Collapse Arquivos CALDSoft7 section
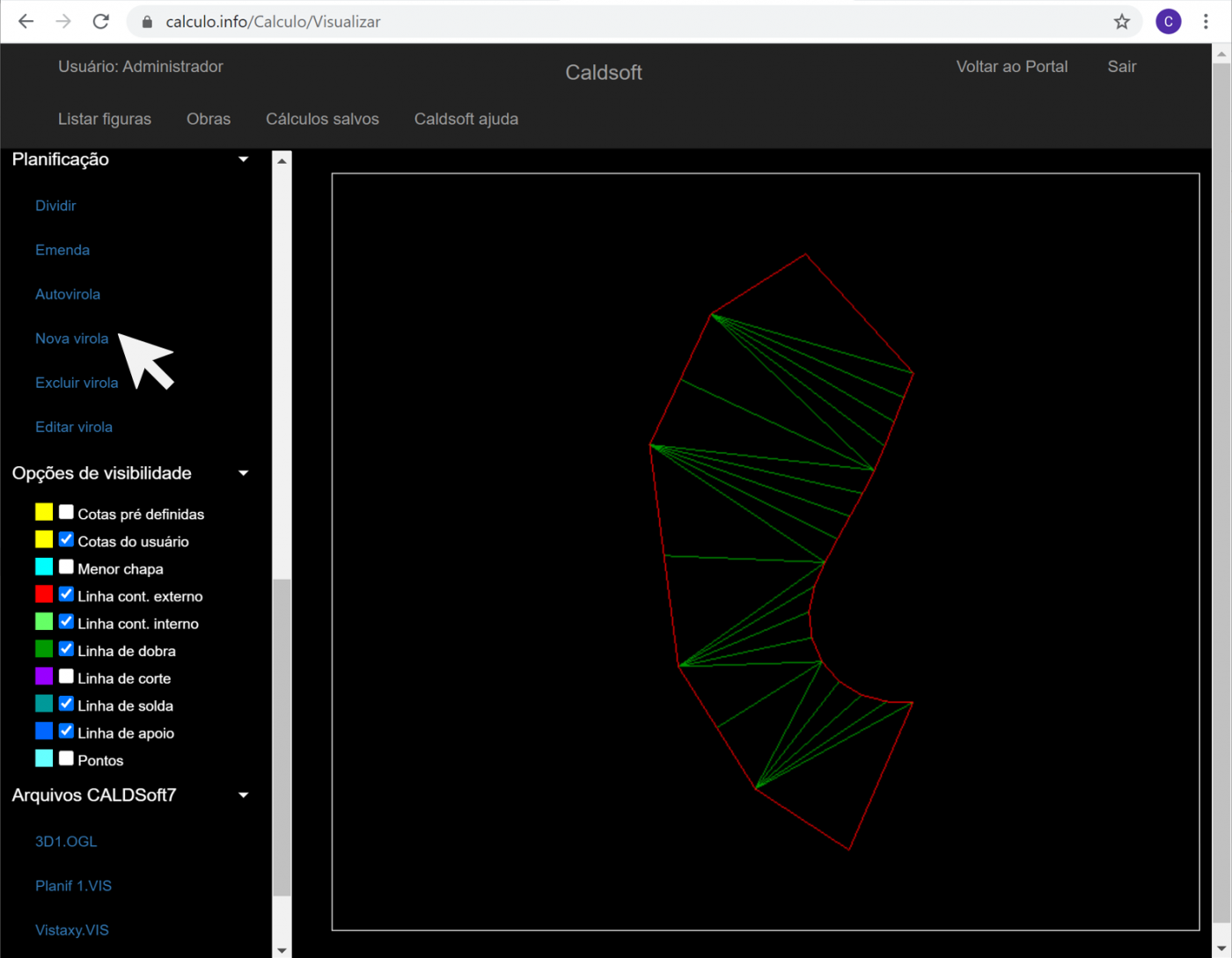This screenshot has width=1232, height=958. point(244,795)
